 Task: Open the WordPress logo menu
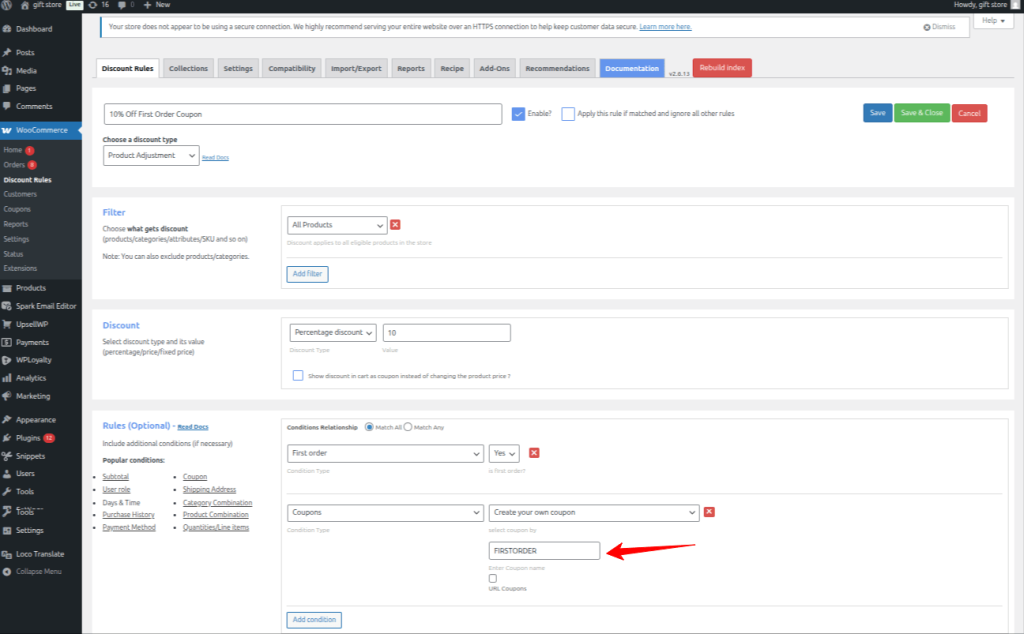point(9,5)
